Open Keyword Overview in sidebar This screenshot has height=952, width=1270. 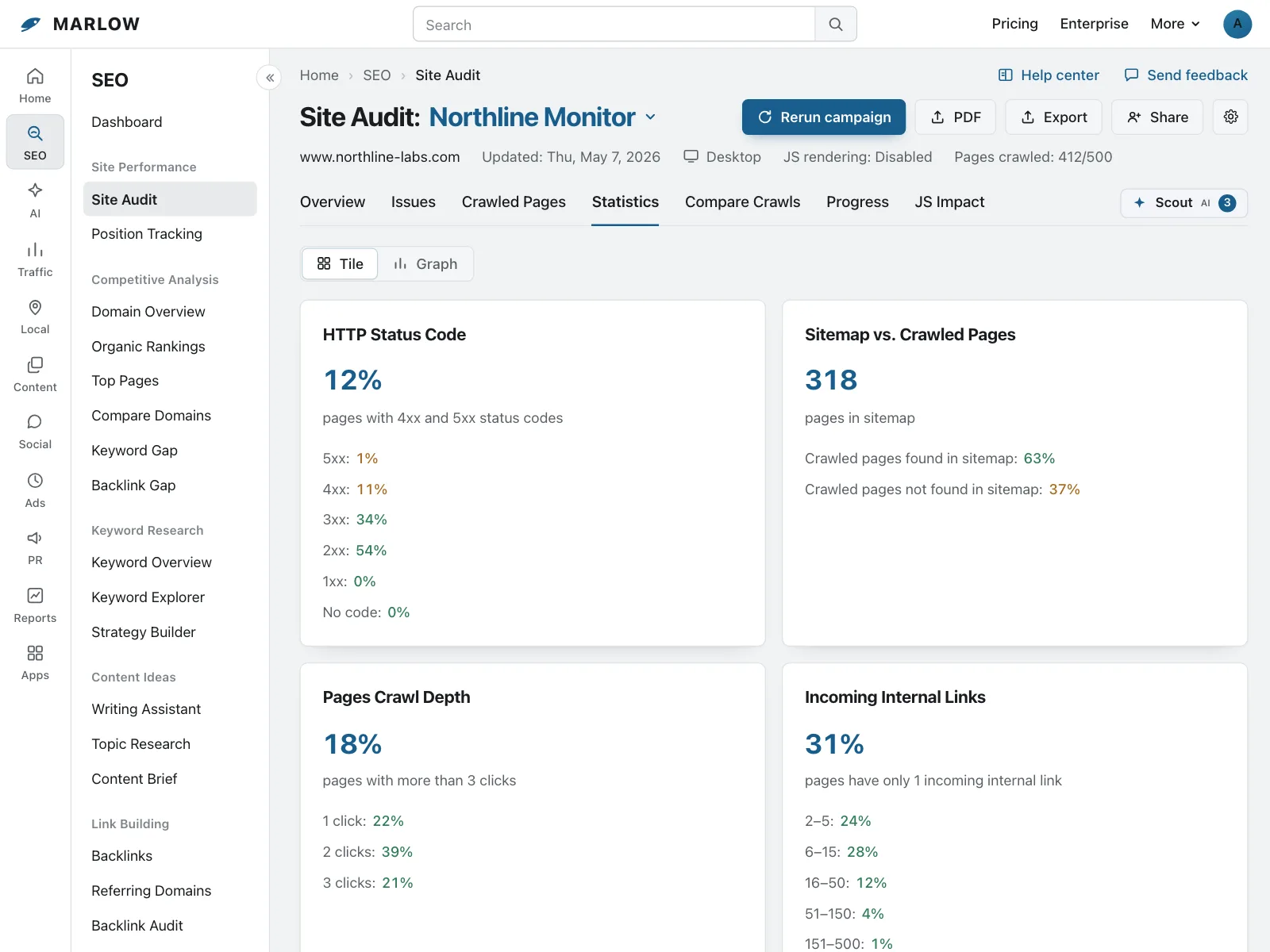[170, 562]
